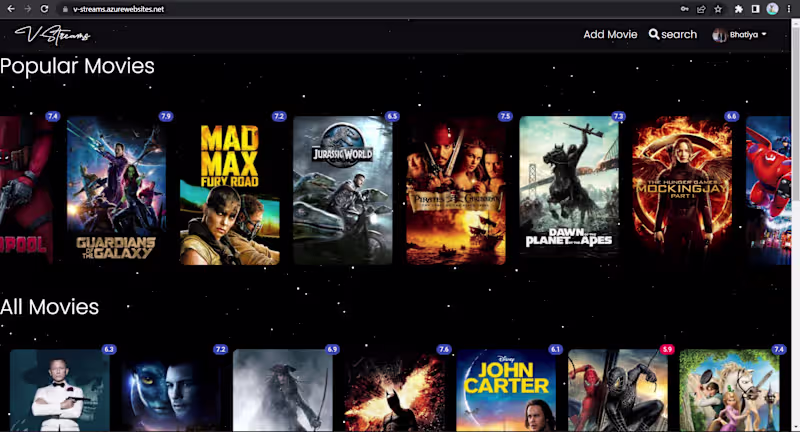Click the browser forward arrow
Image resolution: width=800 pixels, height=432 pixels.
[x=28, y=9]
